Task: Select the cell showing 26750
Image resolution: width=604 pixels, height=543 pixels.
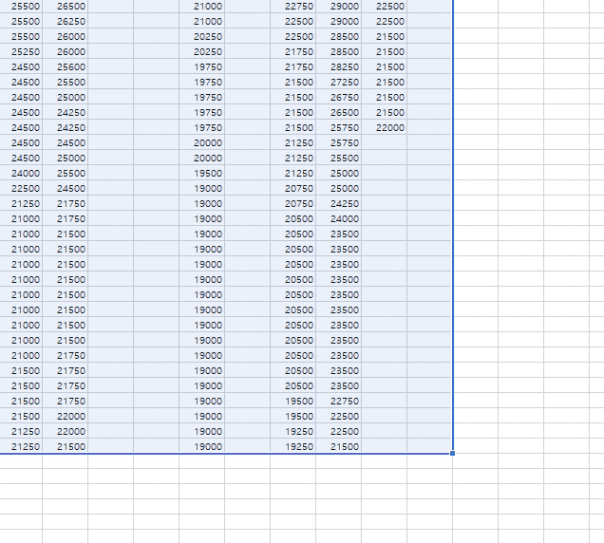Action: (x=339, y=97)
